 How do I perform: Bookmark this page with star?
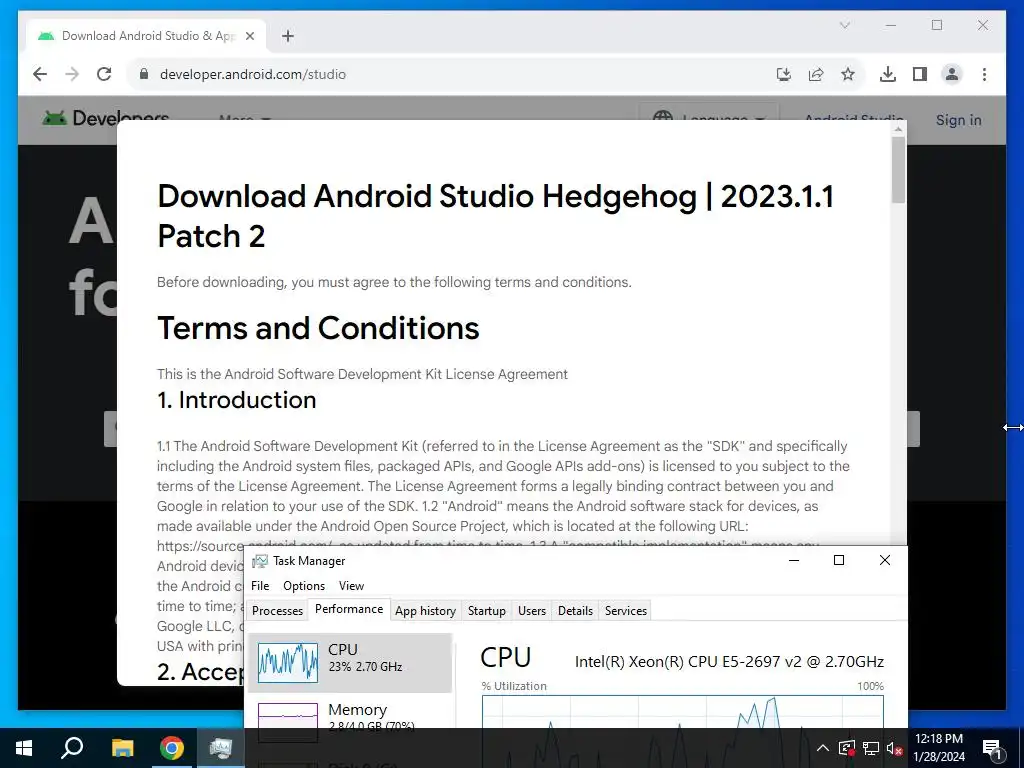(848, 74)
